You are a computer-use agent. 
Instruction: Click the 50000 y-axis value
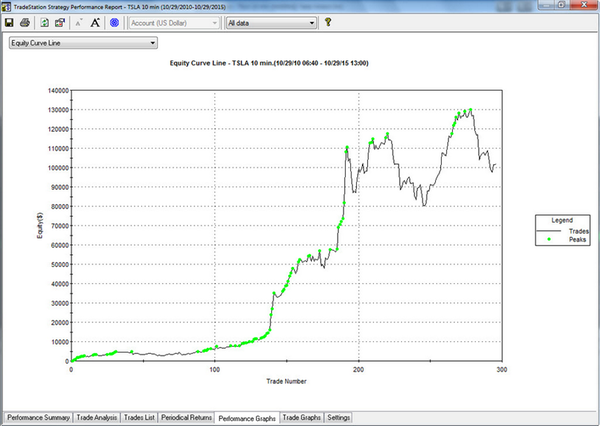[60, 264]
